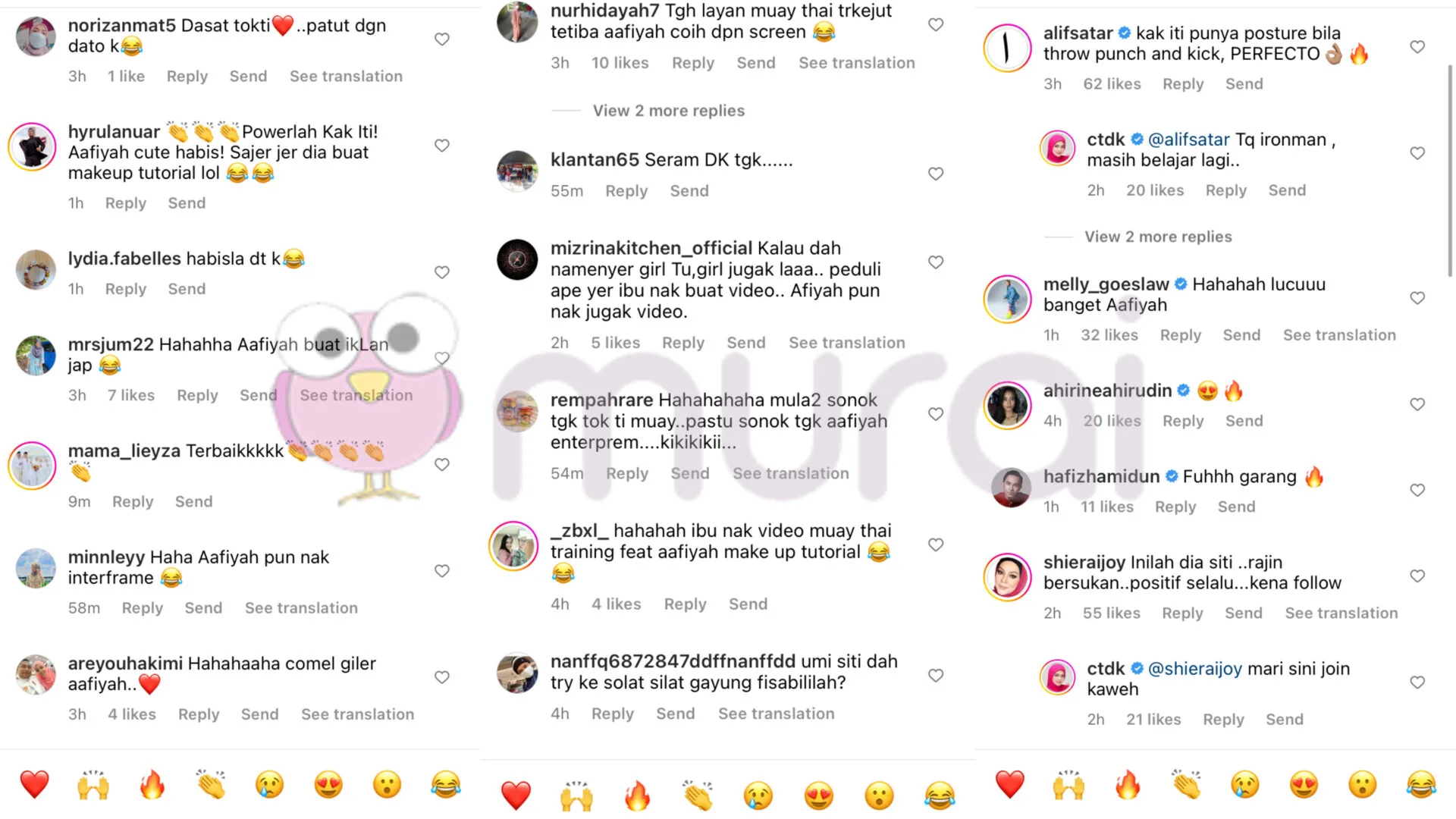Show translation for mizrinakitchen_official comment
The height and width of the screenshot is (819, 1456).
[x=846, y=343]
